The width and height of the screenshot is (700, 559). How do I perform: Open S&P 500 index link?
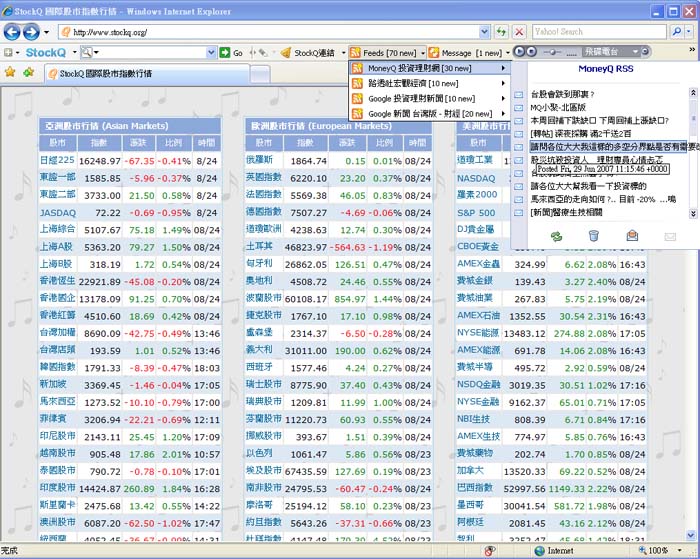[x=476, y=213]
